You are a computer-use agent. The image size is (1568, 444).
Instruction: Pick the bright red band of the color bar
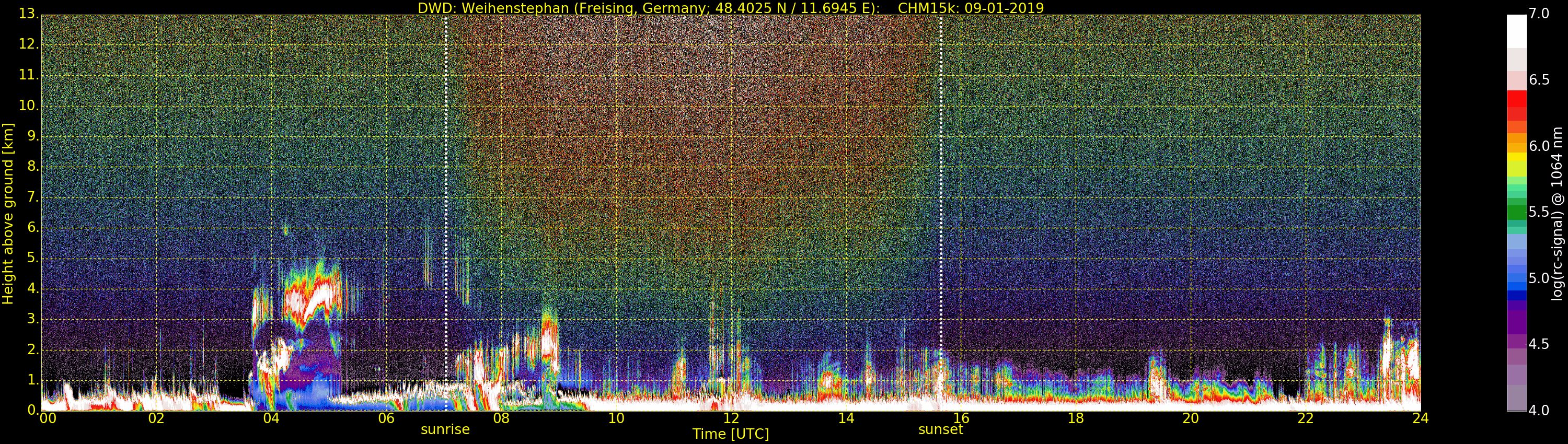coord(1516,99)
